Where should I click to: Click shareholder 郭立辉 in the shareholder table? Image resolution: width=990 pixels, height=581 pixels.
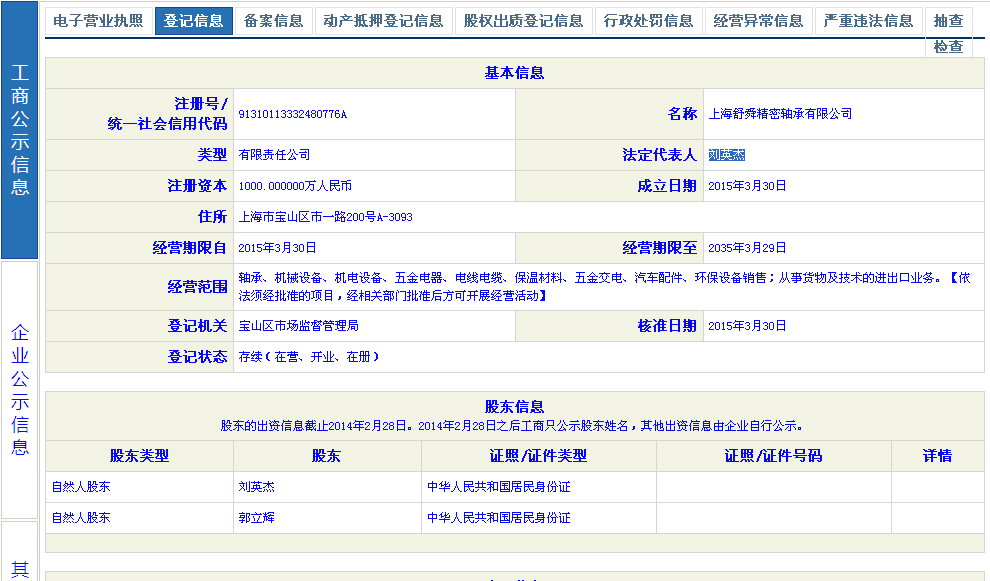[x=257, y=518]
